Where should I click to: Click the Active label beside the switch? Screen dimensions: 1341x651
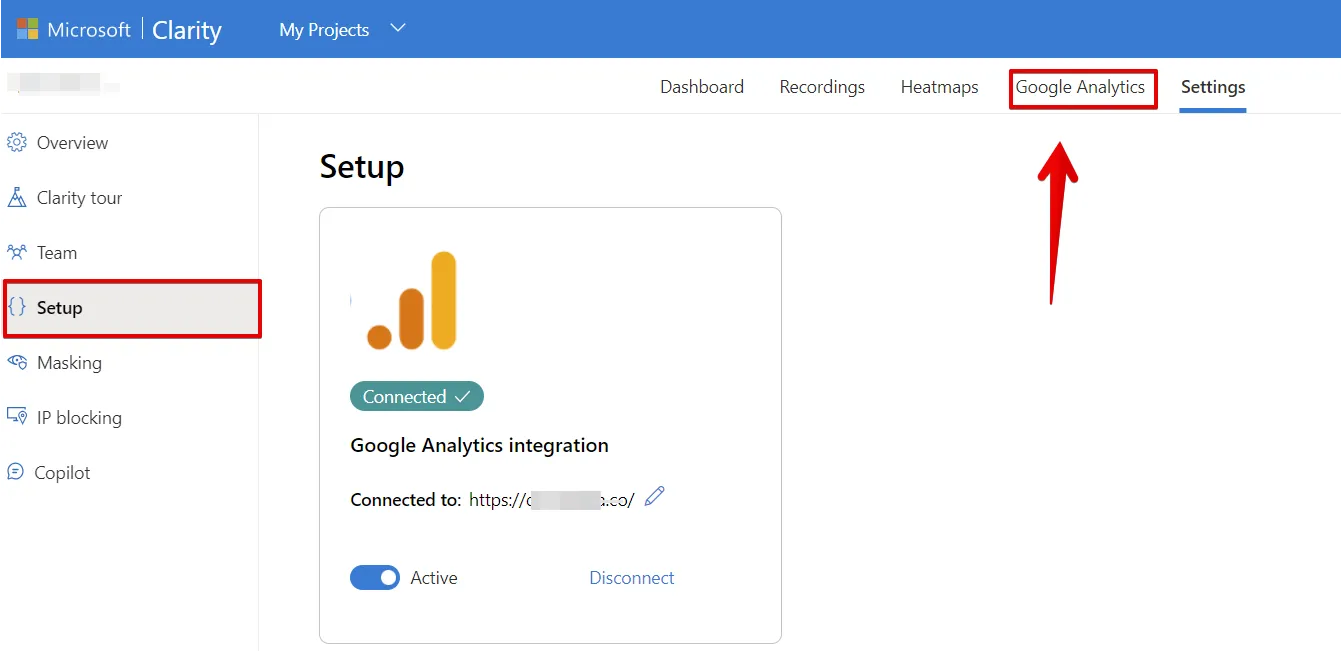[x=434, y=578]
